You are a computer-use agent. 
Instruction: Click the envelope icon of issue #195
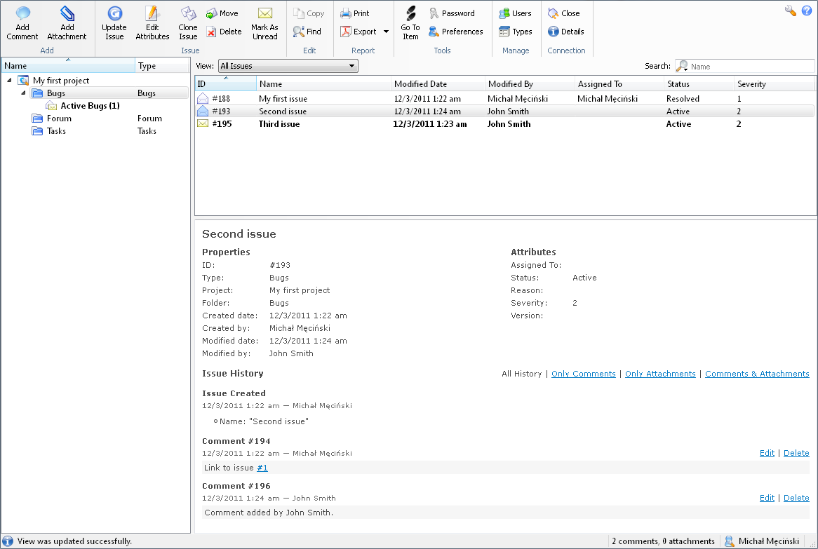coord(202,124)
